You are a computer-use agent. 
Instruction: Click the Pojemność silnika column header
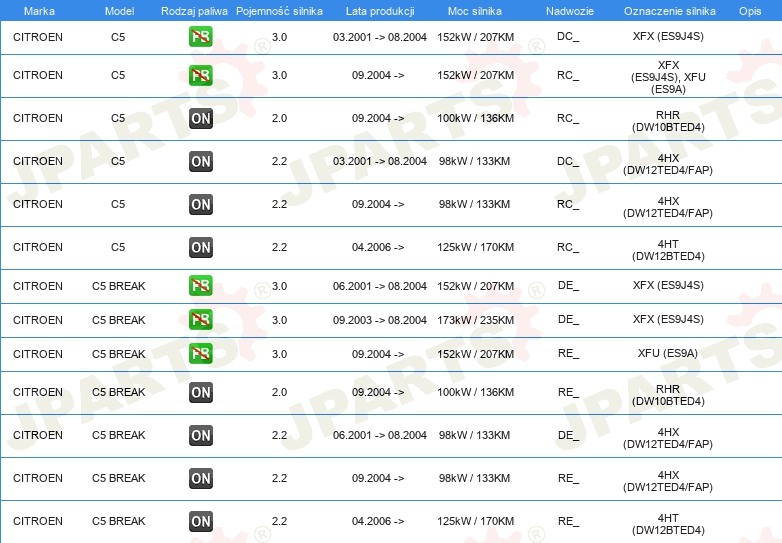tap(279, 11)
